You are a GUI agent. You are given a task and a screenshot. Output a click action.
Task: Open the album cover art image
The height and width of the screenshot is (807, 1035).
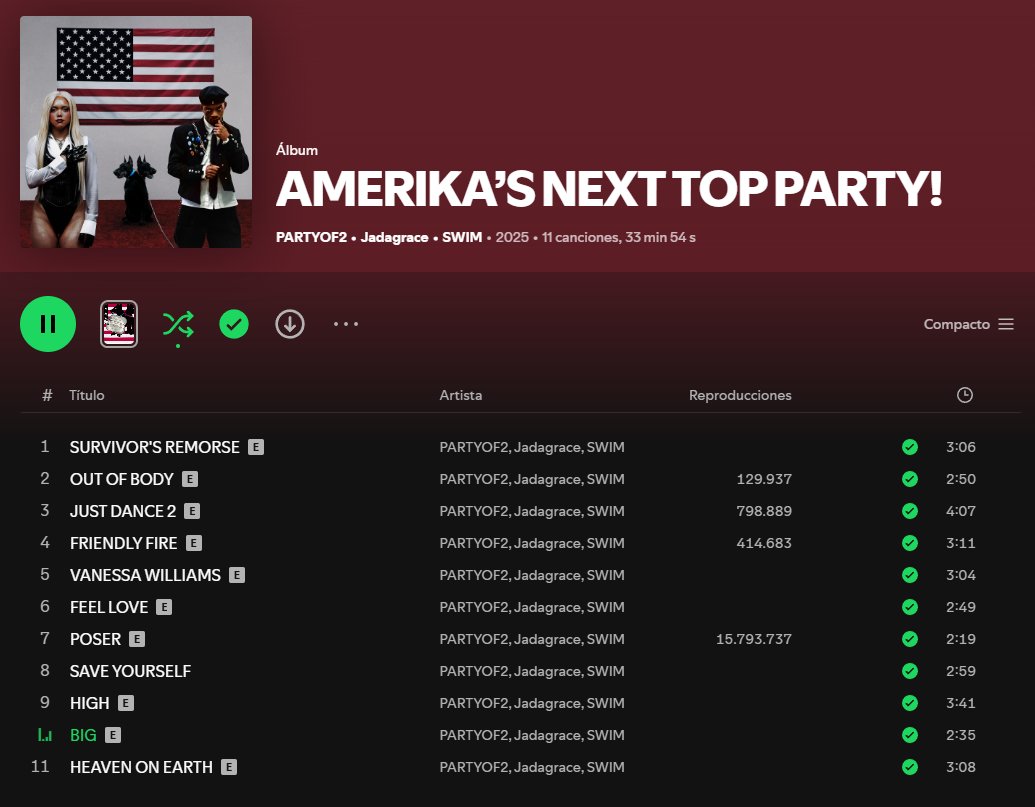136,132
